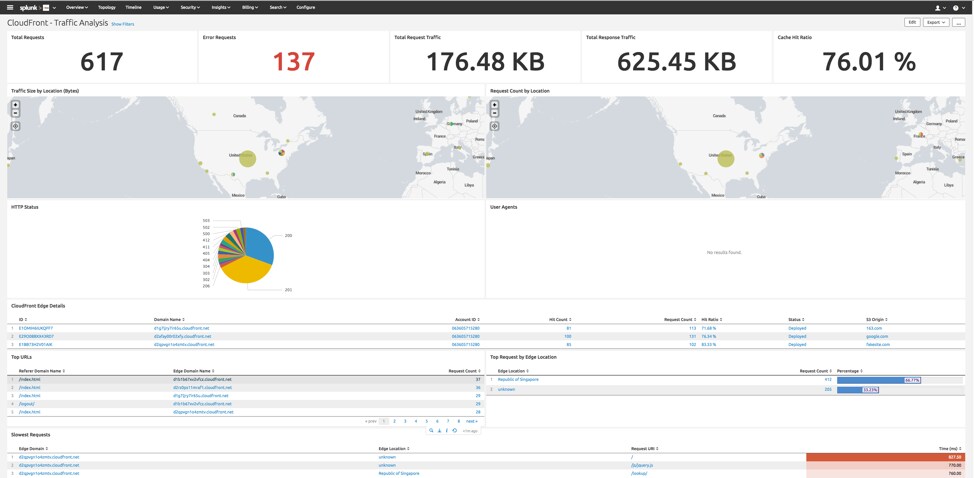Open the user account menu icon
The height and width of the screenshot is (478, 974).
coord(940,7)
